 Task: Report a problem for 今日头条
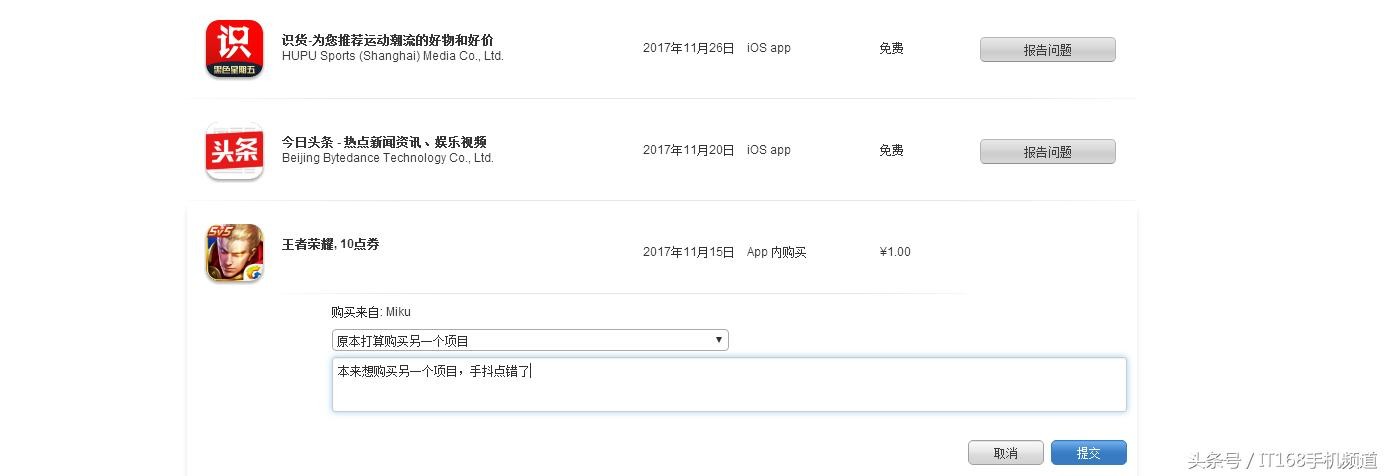(x=1047, y=152)
